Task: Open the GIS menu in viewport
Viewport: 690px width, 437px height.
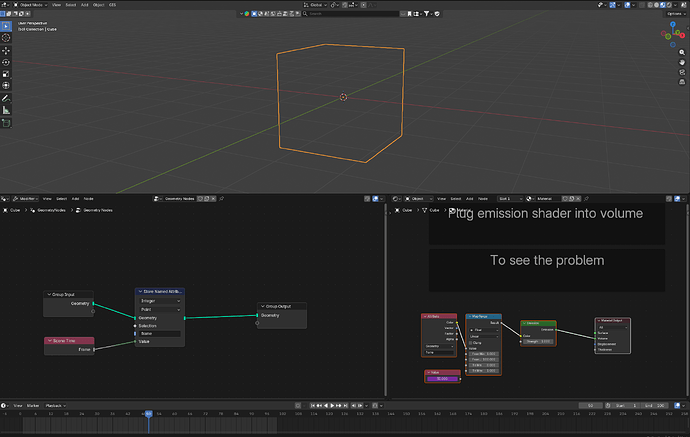Action: pos(112,5)
